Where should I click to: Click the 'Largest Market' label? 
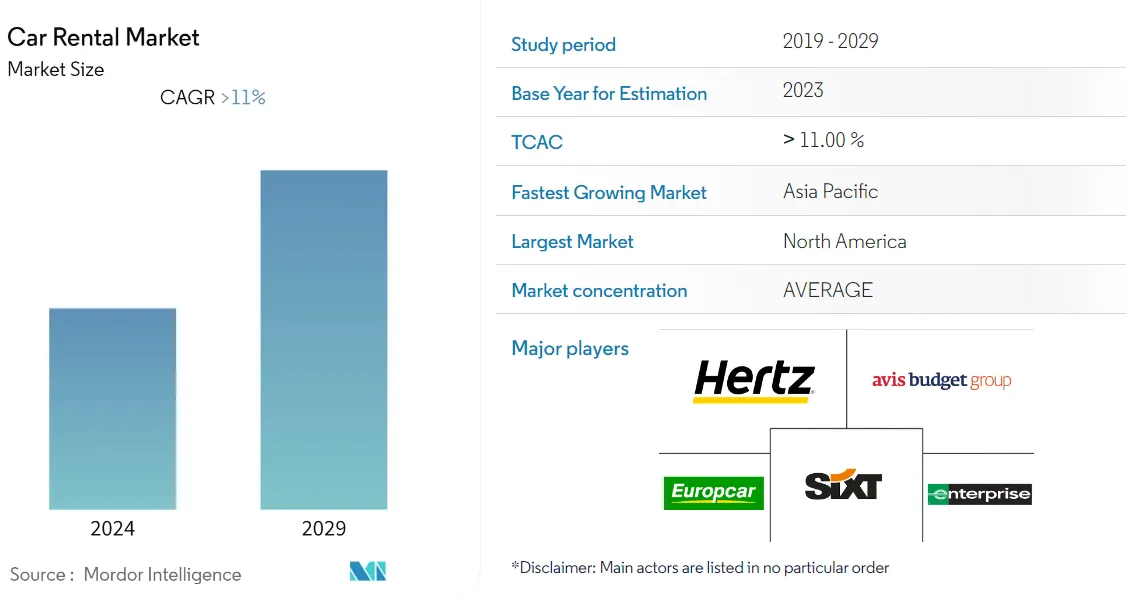tap(572, 242)
